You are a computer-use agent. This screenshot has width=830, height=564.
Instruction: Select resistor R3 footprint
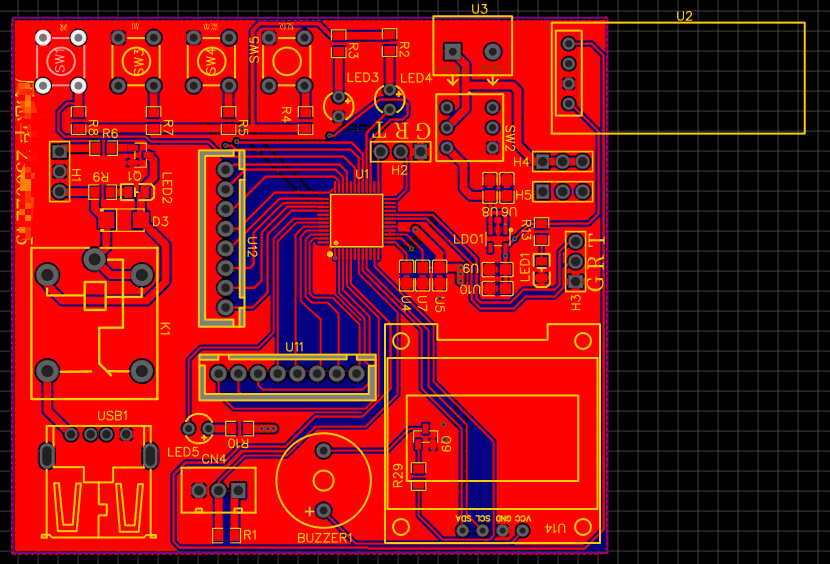coord(339,43)
